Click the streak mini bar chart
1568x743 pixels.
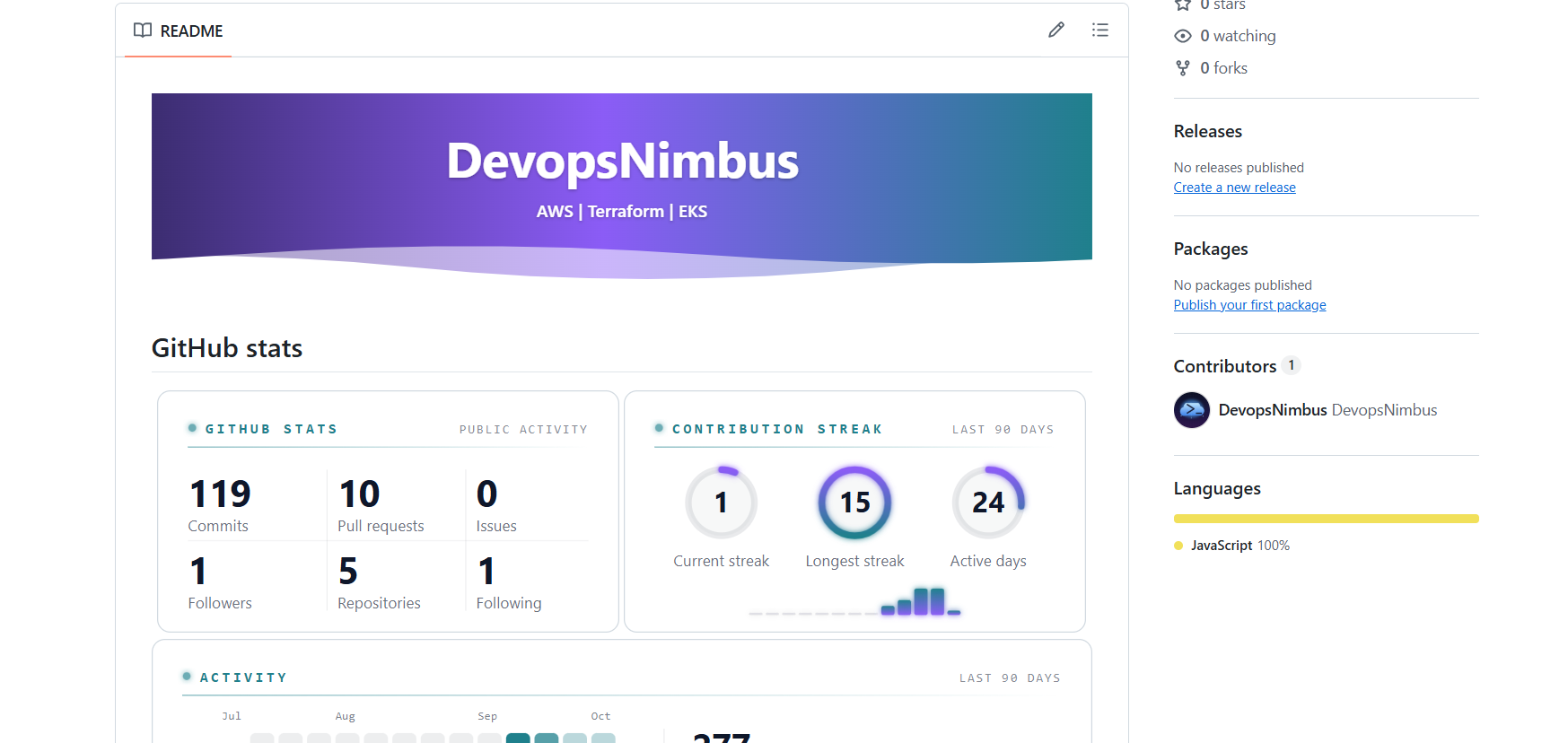854,601
